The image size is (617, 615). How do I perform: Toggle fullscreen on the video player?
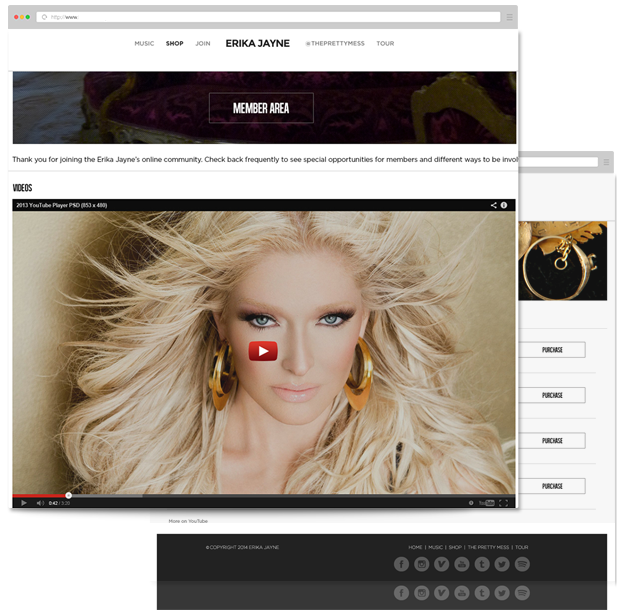tap(503, 503)
